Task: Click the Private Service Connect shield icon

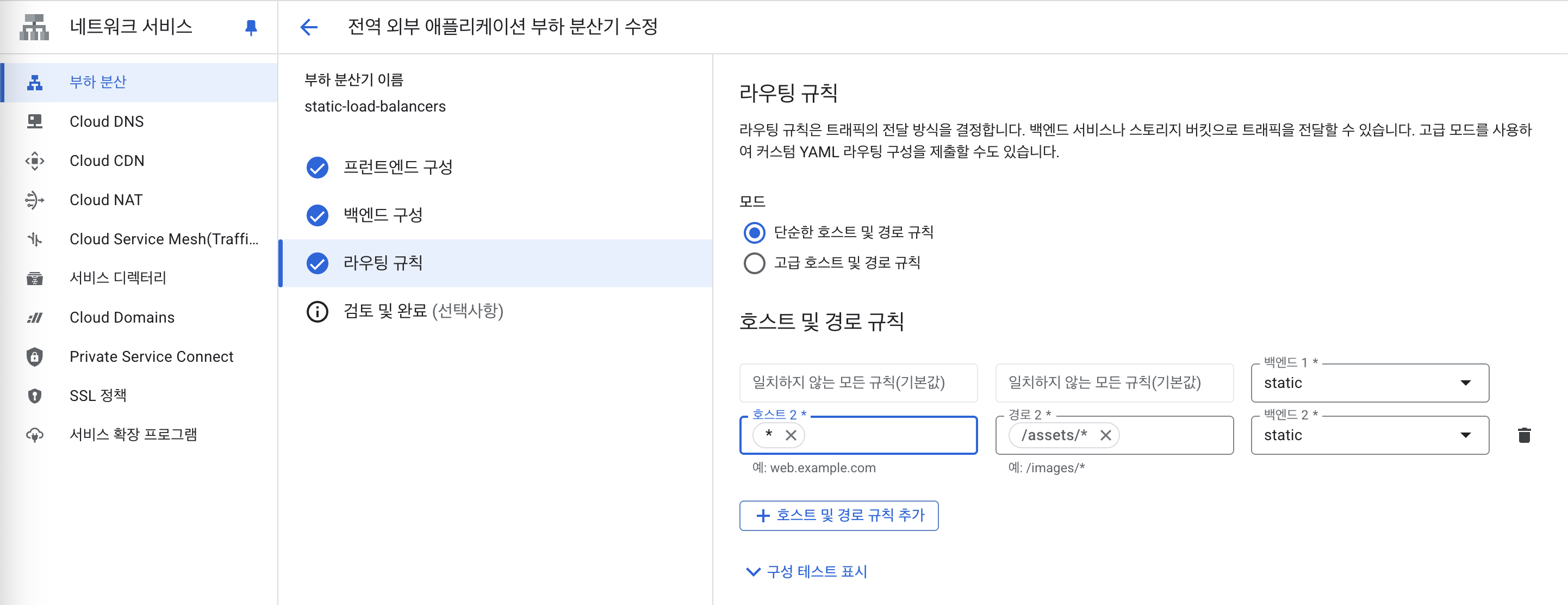Action: point(35,356)
